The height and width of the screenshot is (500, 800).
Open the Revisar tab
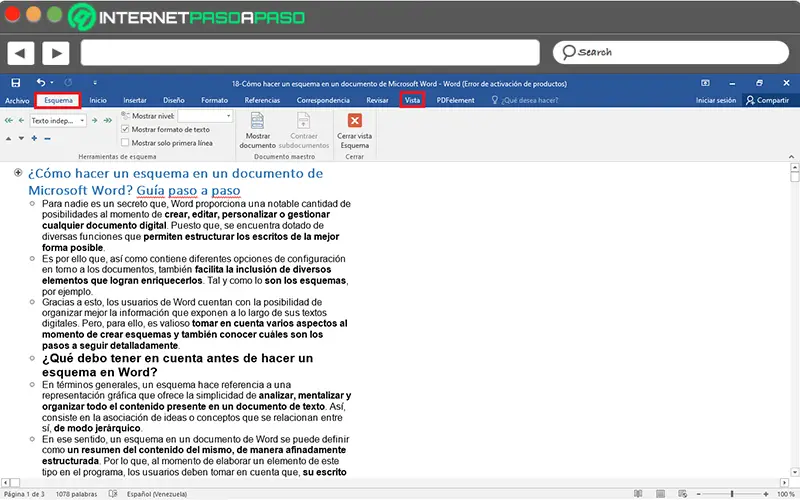(x=377, y=101)
